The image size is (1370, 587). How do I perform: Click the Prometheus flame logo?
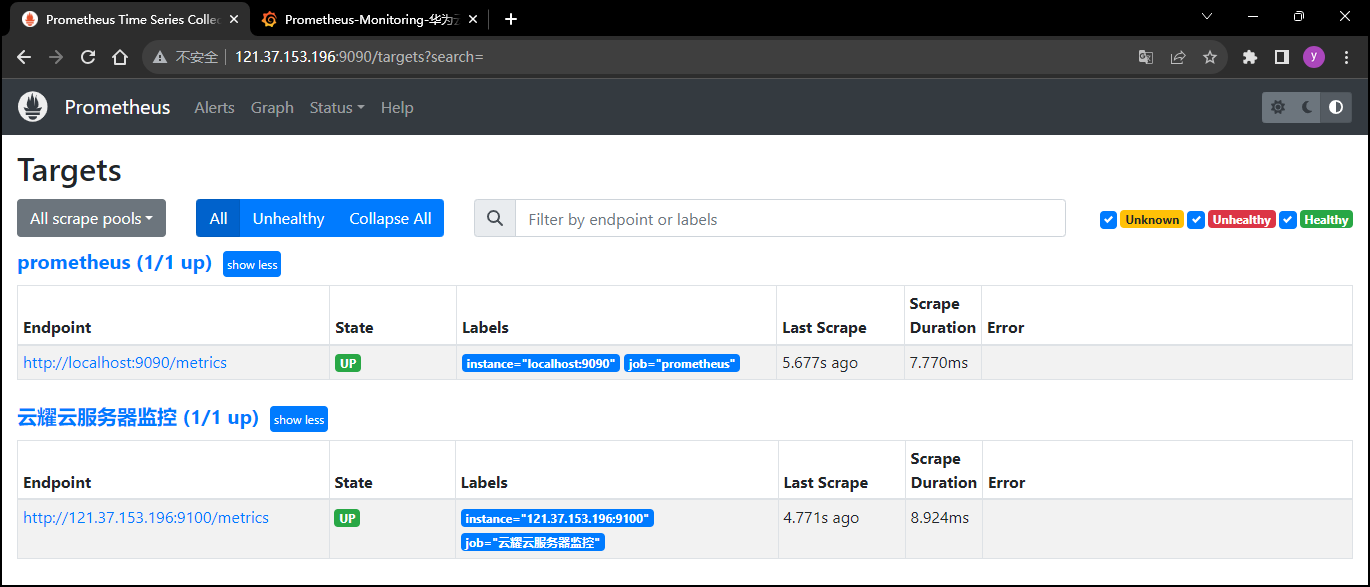click(33, 107)
